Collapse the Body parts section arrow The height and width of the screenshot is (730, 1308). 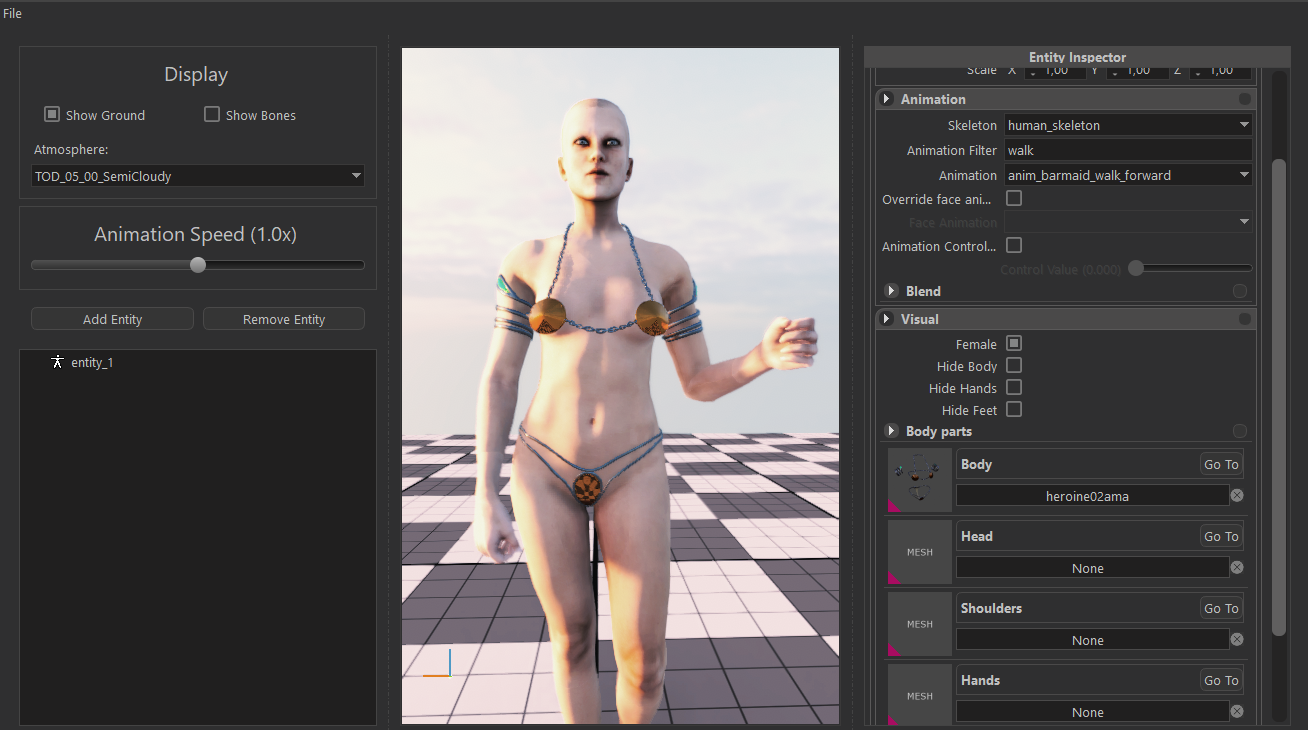click(890, 431)
